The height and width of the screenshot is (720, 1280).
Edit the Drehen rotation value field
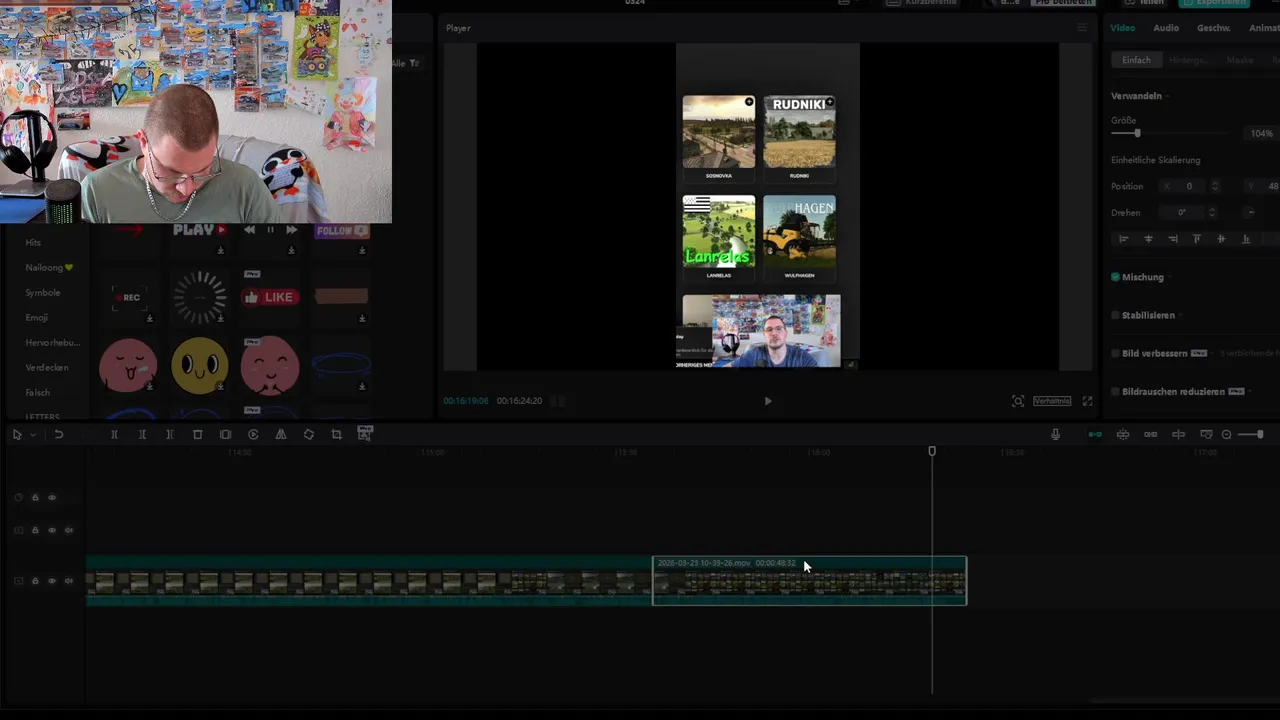(x=1182, y=212)
